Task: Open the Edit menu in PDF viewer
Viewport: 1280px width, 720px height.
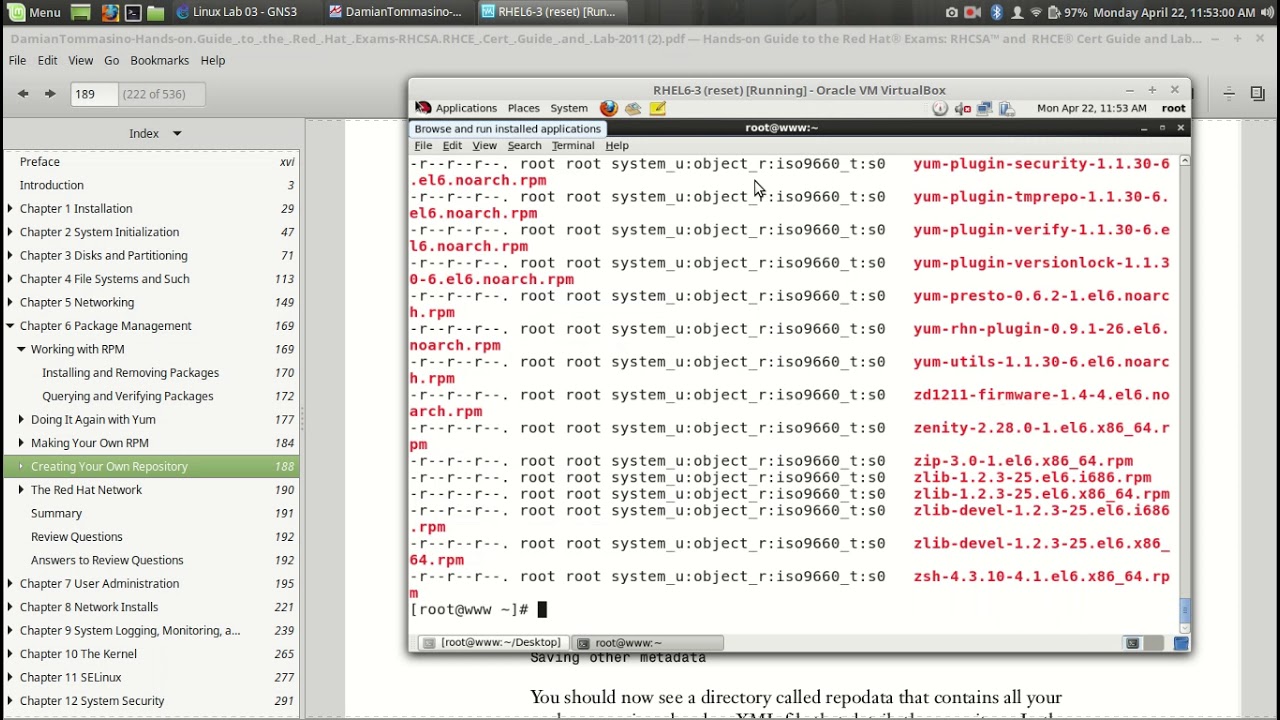Action: tap(47, 60)
